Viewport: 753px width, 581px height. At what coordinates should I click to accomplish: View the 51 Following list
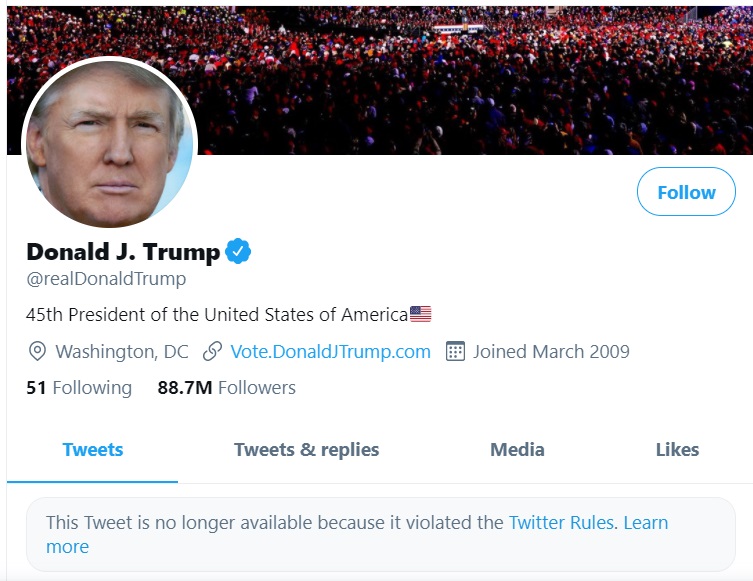pyautogui.click(x=79, y=388)
